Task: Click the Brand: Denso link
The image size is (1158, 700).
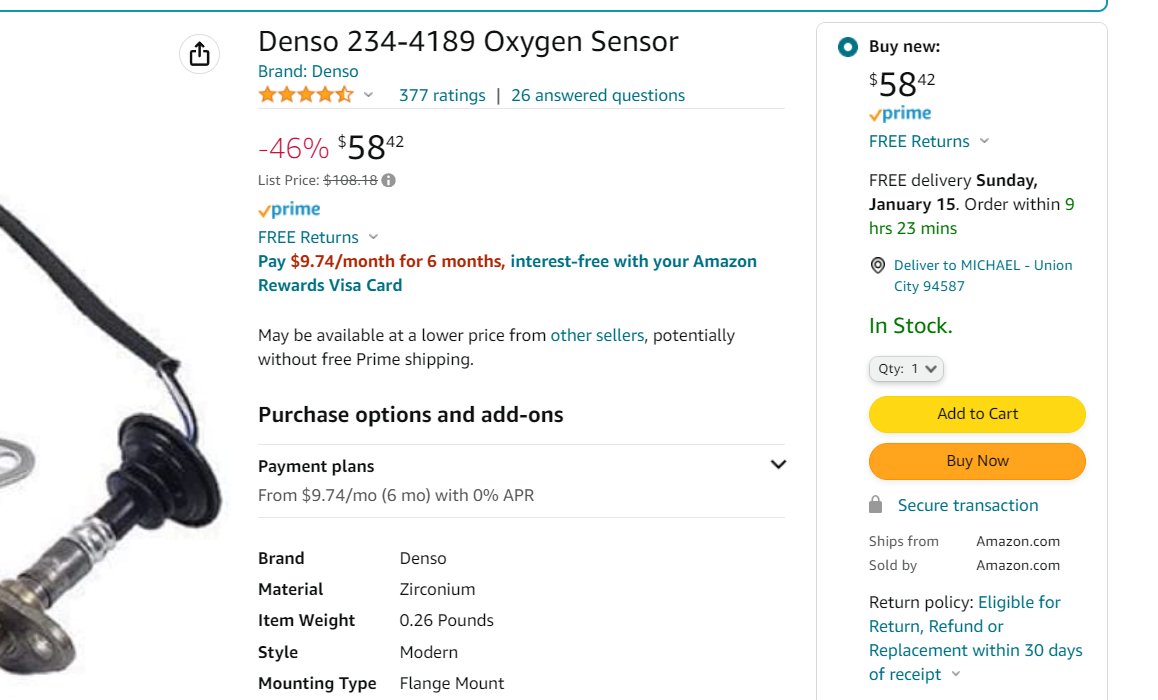Action: (308, 72)
